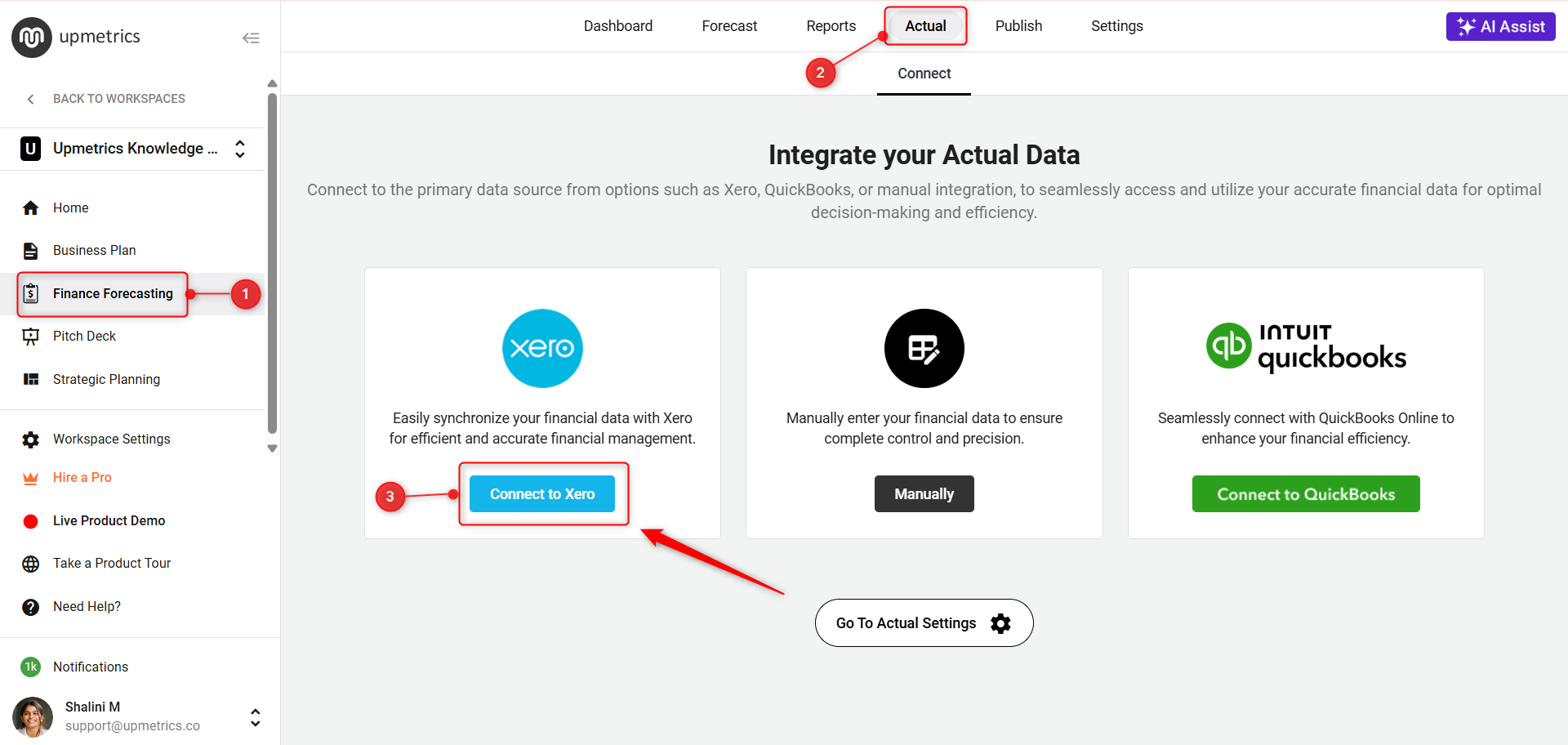Click the Intuit QuickBooks logo

point(1306,347)
